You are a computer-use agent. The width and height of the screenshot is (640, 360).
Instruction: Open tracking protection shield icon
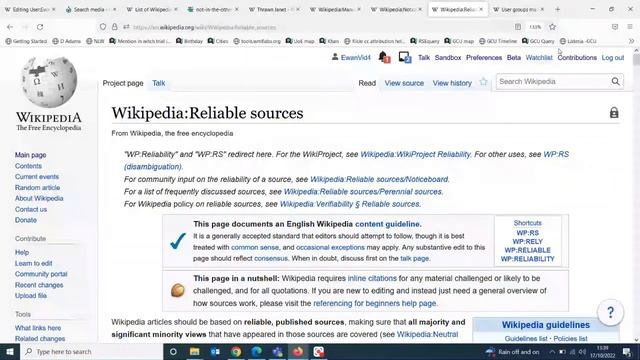(103, 27)
